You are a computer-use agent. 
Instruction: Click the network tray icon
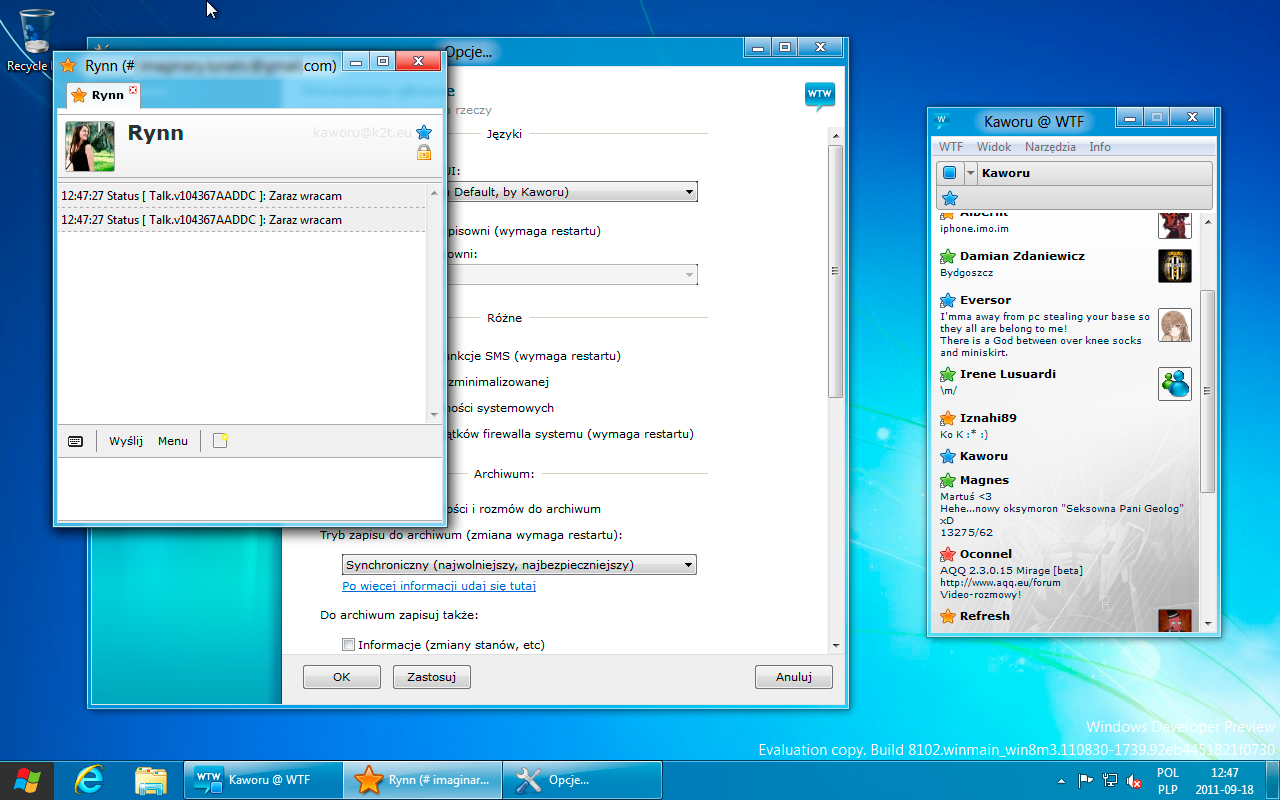click(1110, 781)
